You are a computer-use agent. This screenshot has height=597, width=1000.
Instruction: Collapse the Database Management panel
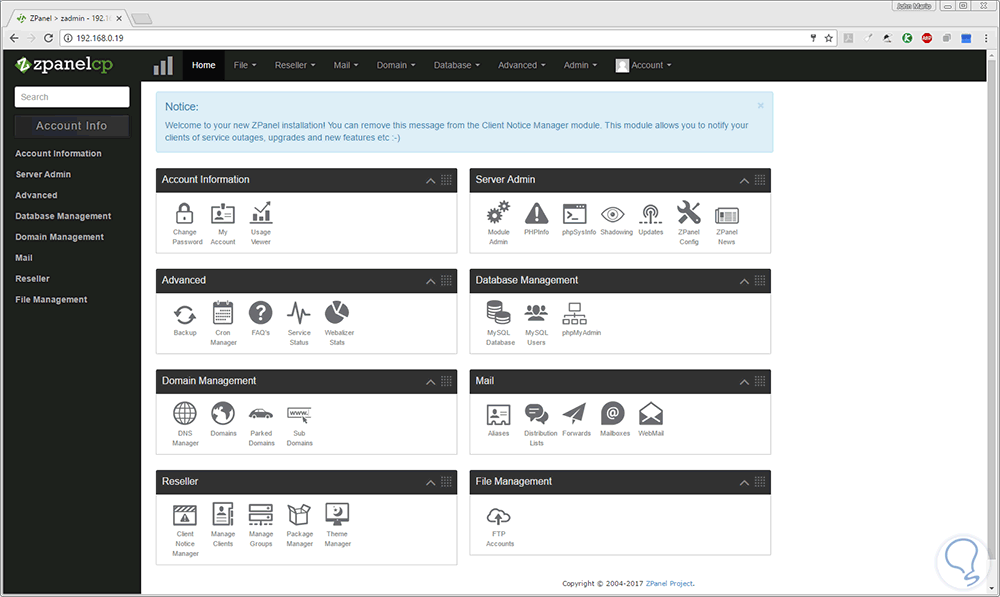pos(744,281)
